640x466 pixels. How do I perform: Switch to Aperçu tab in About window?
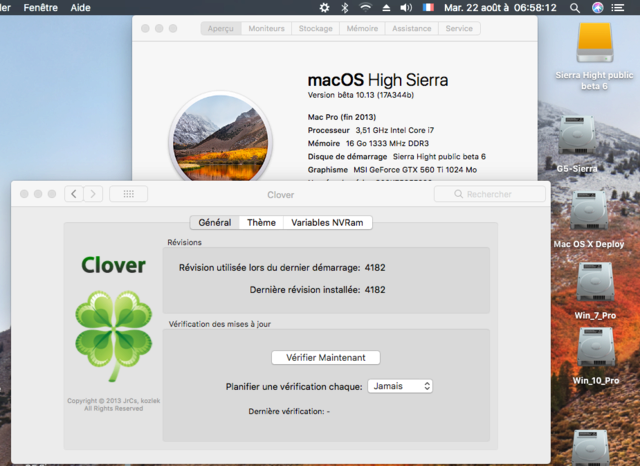point(220,29)
